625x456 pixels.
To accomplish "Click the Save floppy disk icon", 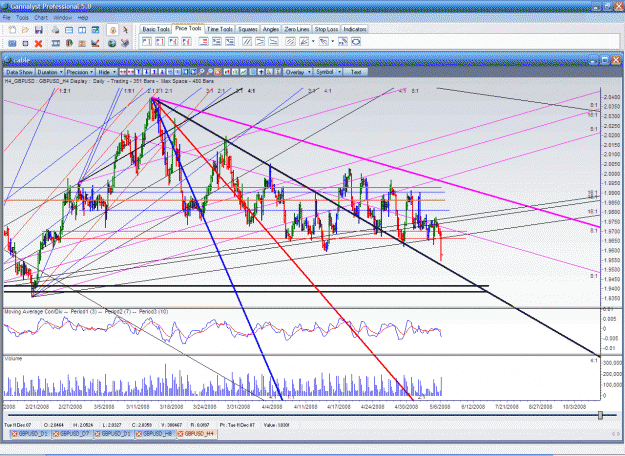I will coord(39,30).
